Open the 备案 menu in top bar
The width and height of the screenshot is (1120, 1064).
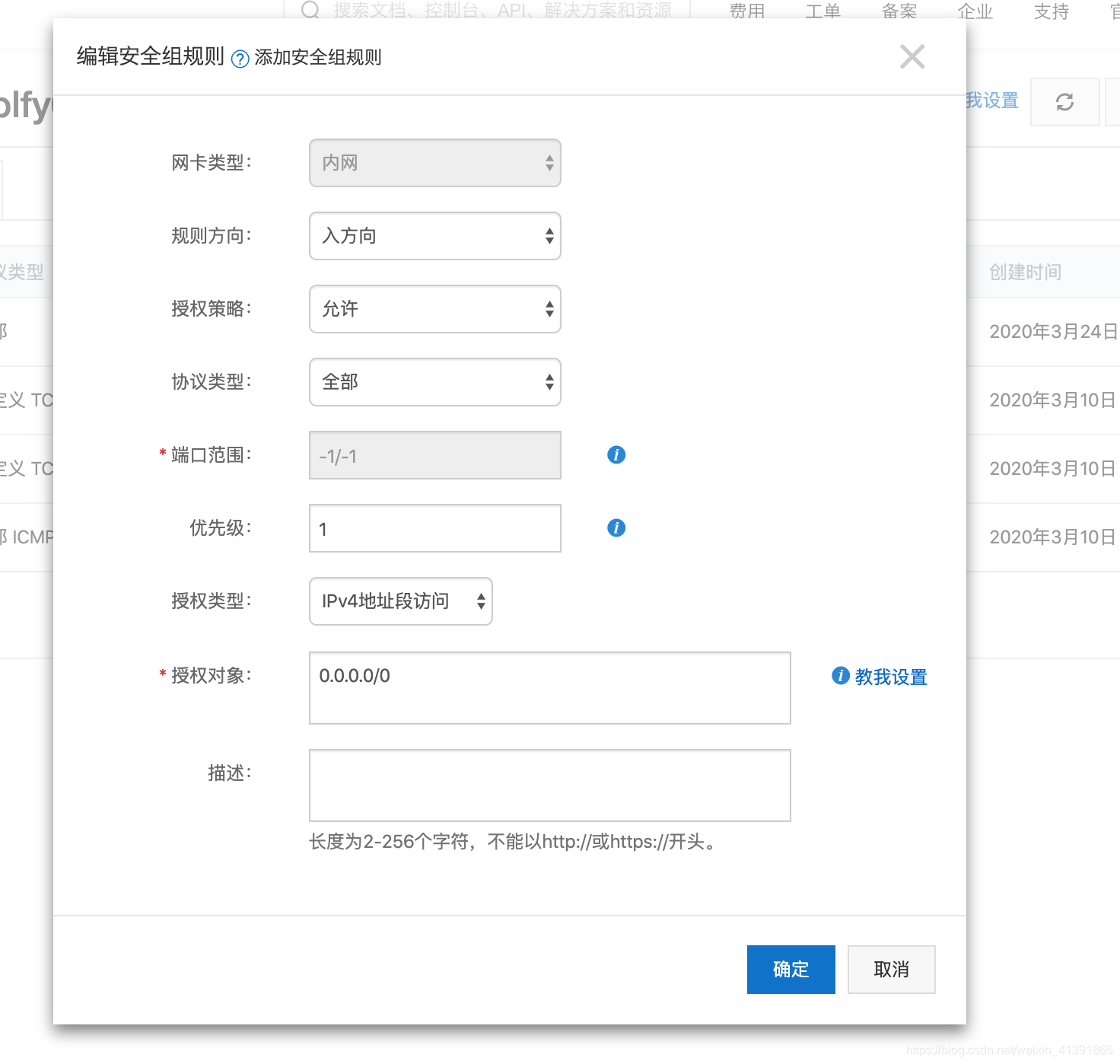[x=899, y=11]
